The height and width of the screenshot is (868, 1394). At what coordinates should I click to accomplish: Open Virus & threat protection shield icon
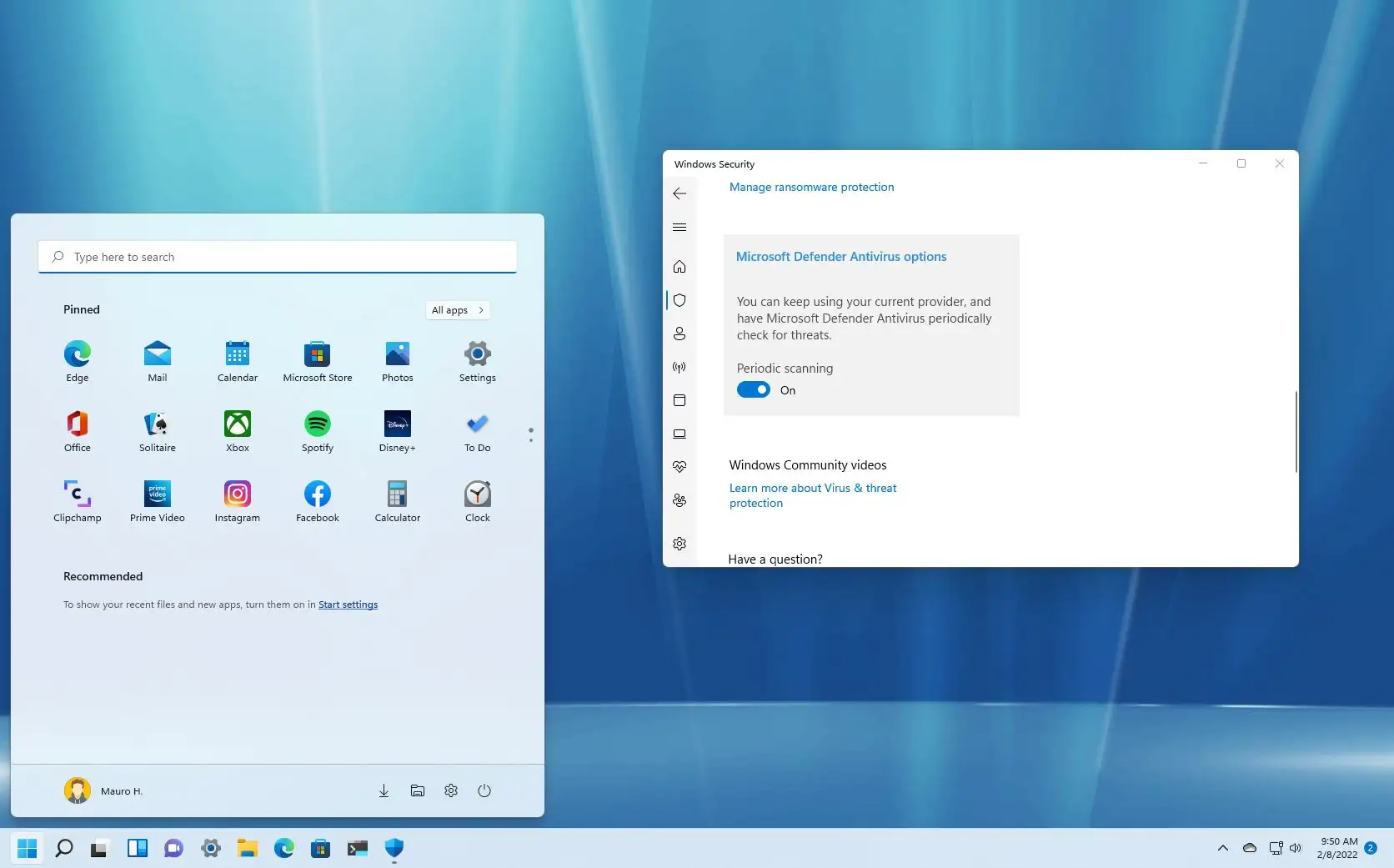coord(679,300)
